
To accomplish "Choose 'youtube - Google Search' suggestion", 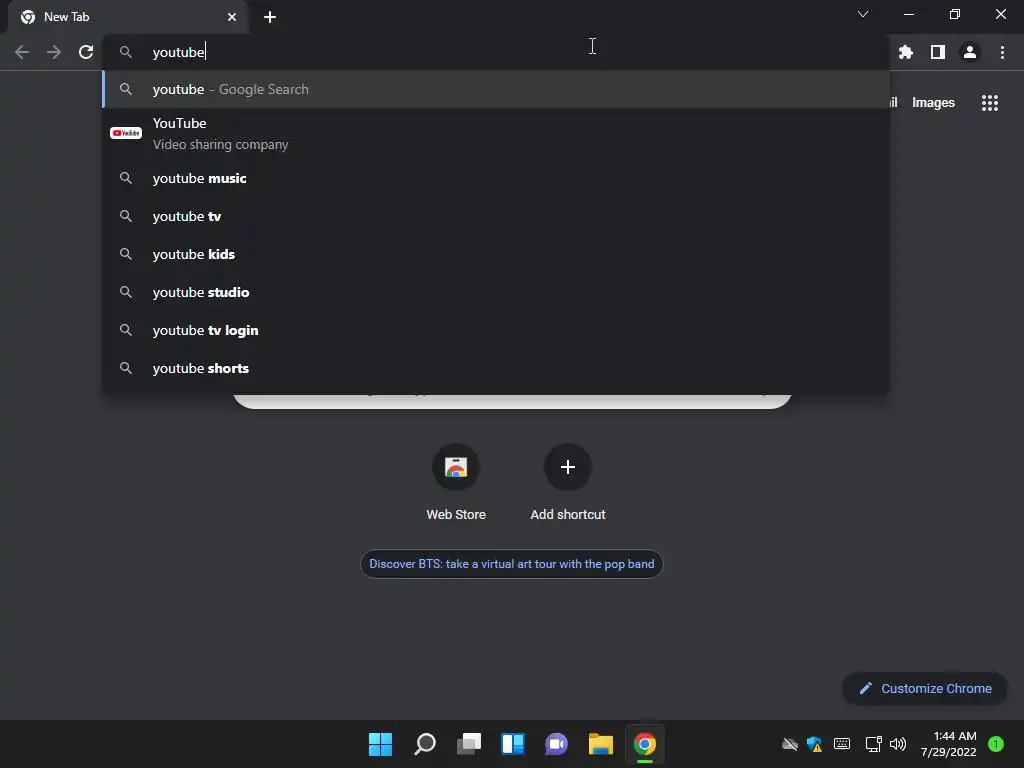I will coord(496,89).
